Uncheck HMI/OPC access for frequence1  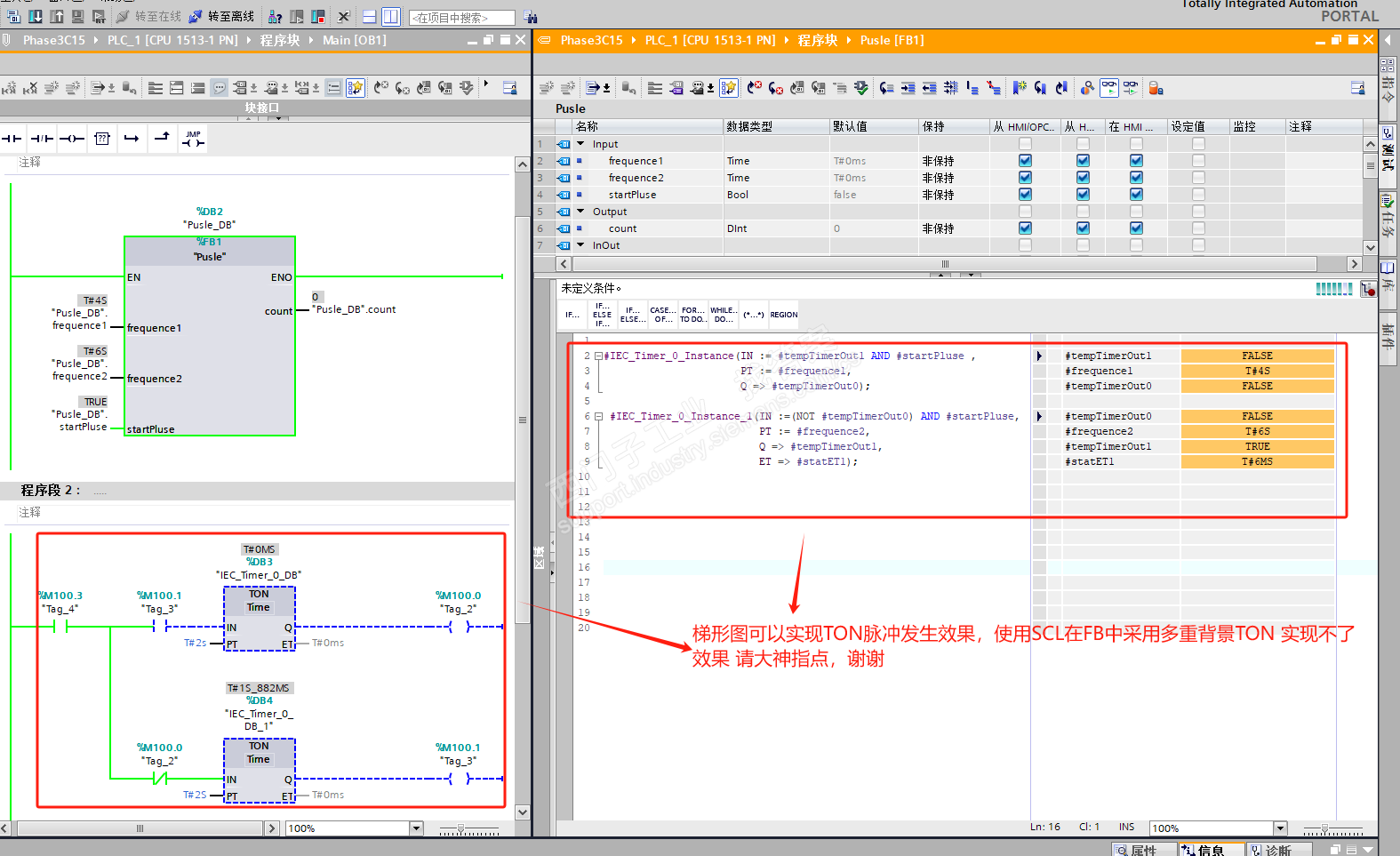1025,161
